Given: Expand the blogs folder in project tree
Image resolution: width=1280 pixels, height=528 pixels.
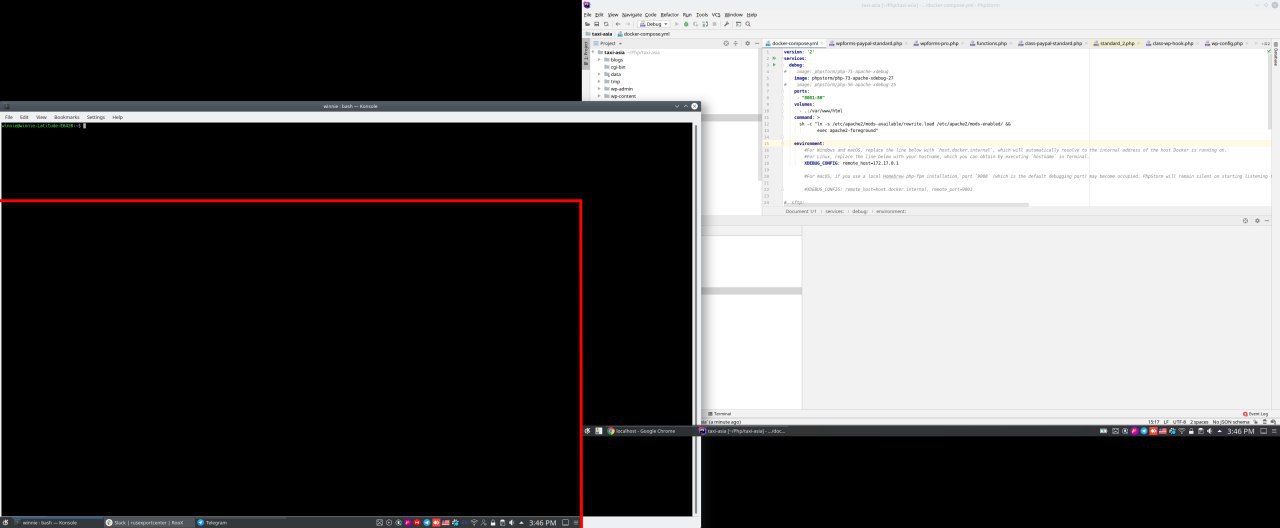Looking at the screenshot, I should point(599,59).
